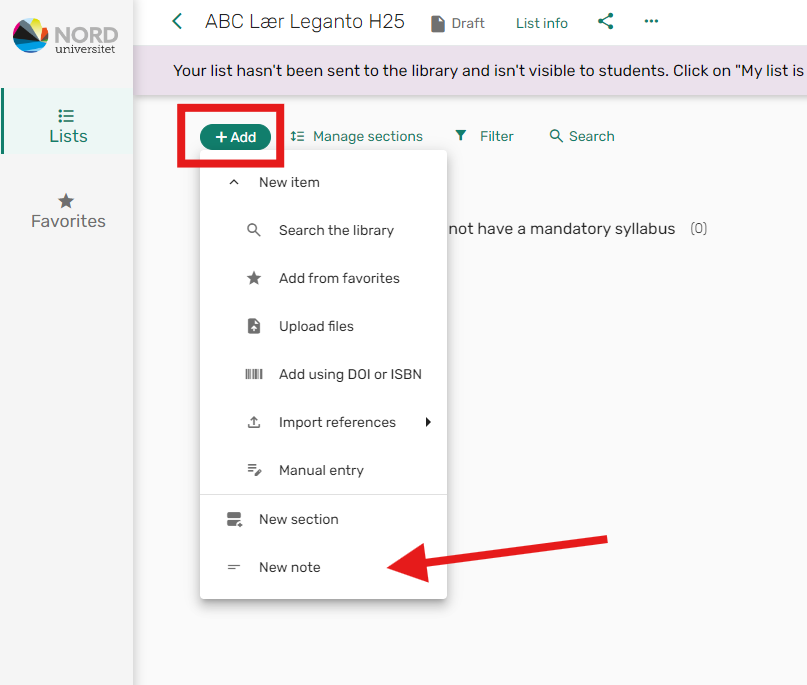The image size is (807, 685).
Task: Open the List info link
Action: click(x=541, y=23)
